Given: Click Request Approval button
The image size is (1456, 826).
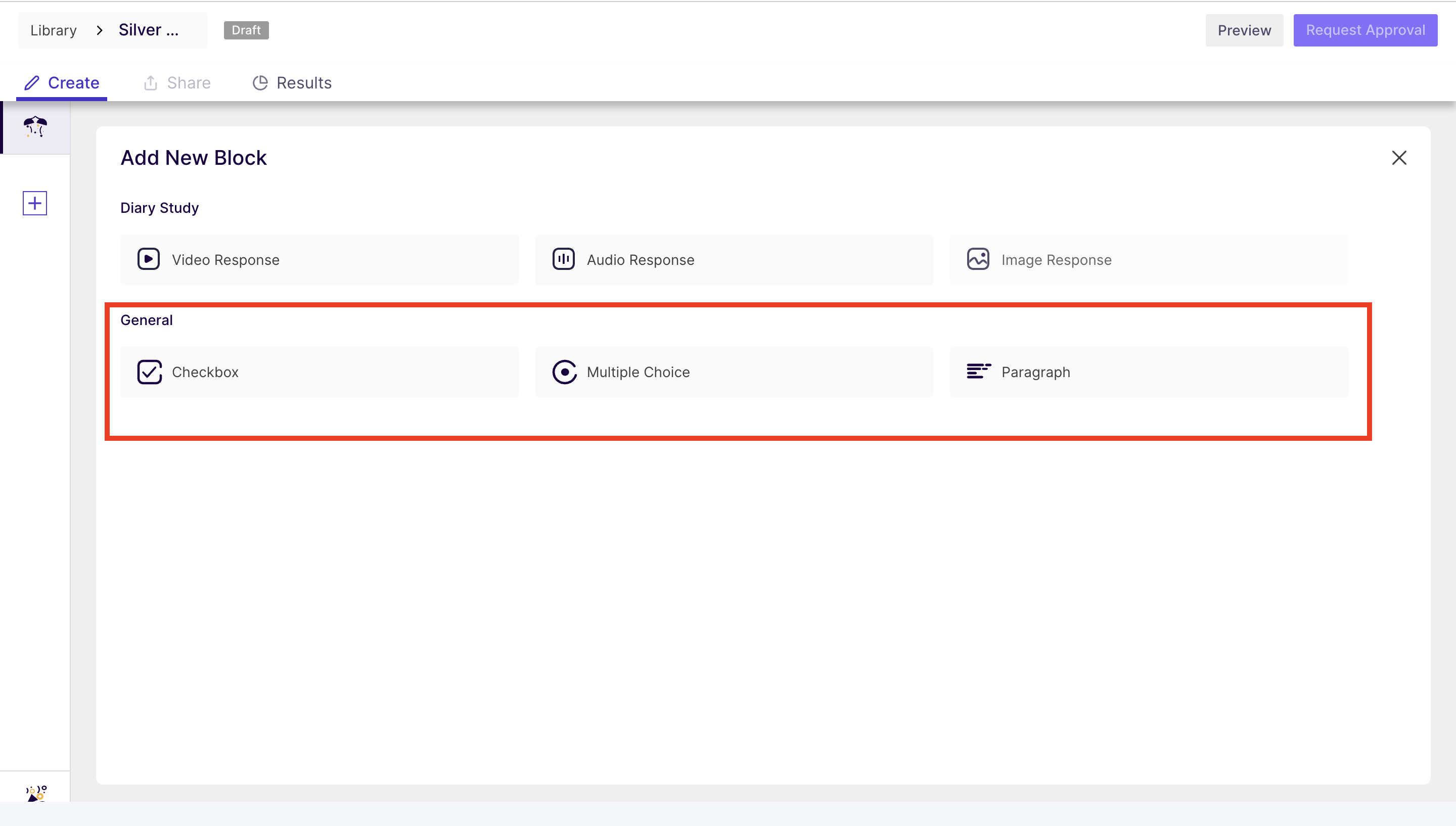Looking at the screenshot, I should [1365, 30].
